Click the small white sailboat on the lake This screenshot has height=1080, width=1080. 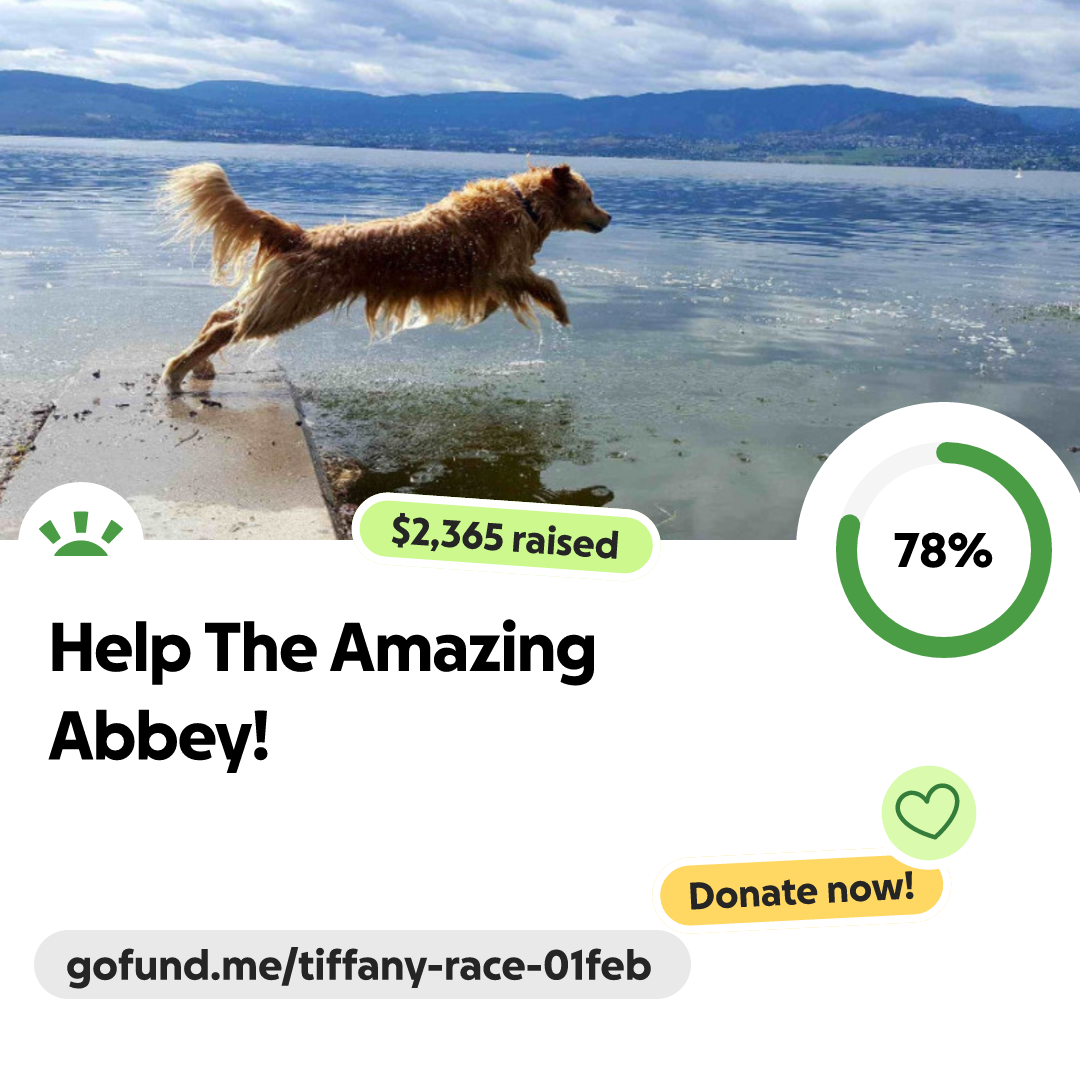click(1019, 174)
